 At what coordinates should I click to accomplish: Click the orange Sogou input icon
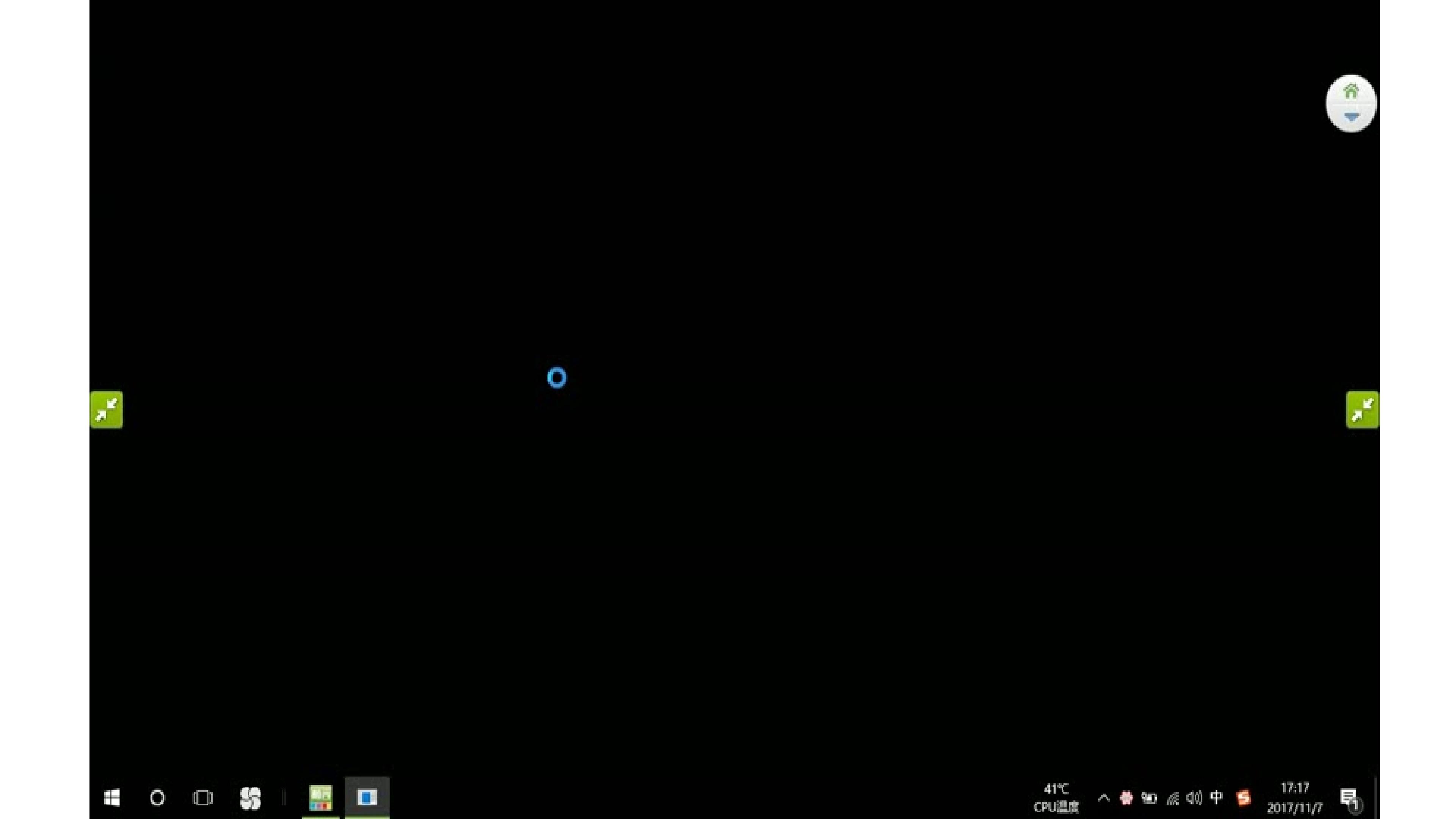tap(1243, 797)
